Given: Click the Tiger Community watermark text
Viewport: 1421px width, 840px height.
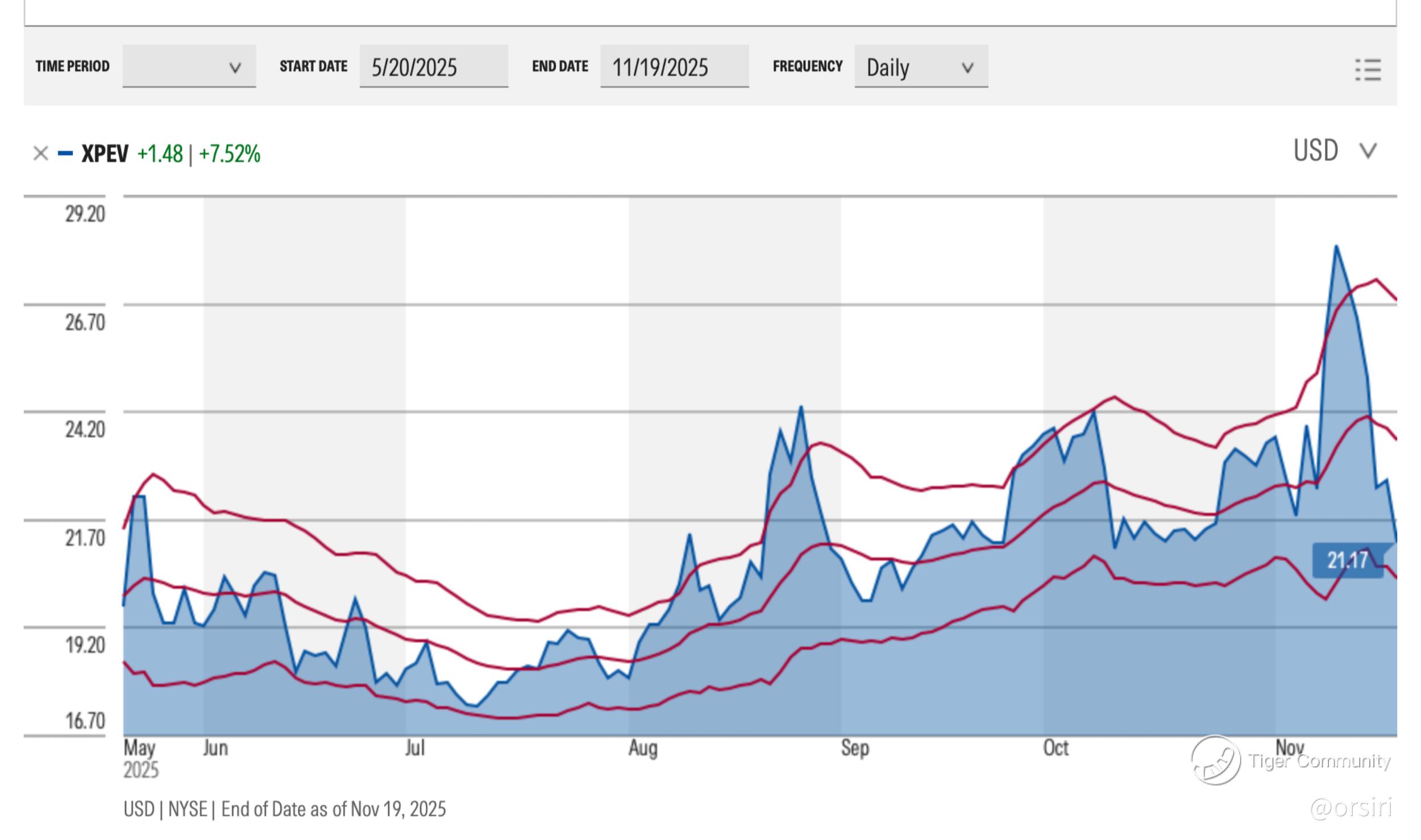Looking at the screenshot, I should click(x=1319, y=760).
